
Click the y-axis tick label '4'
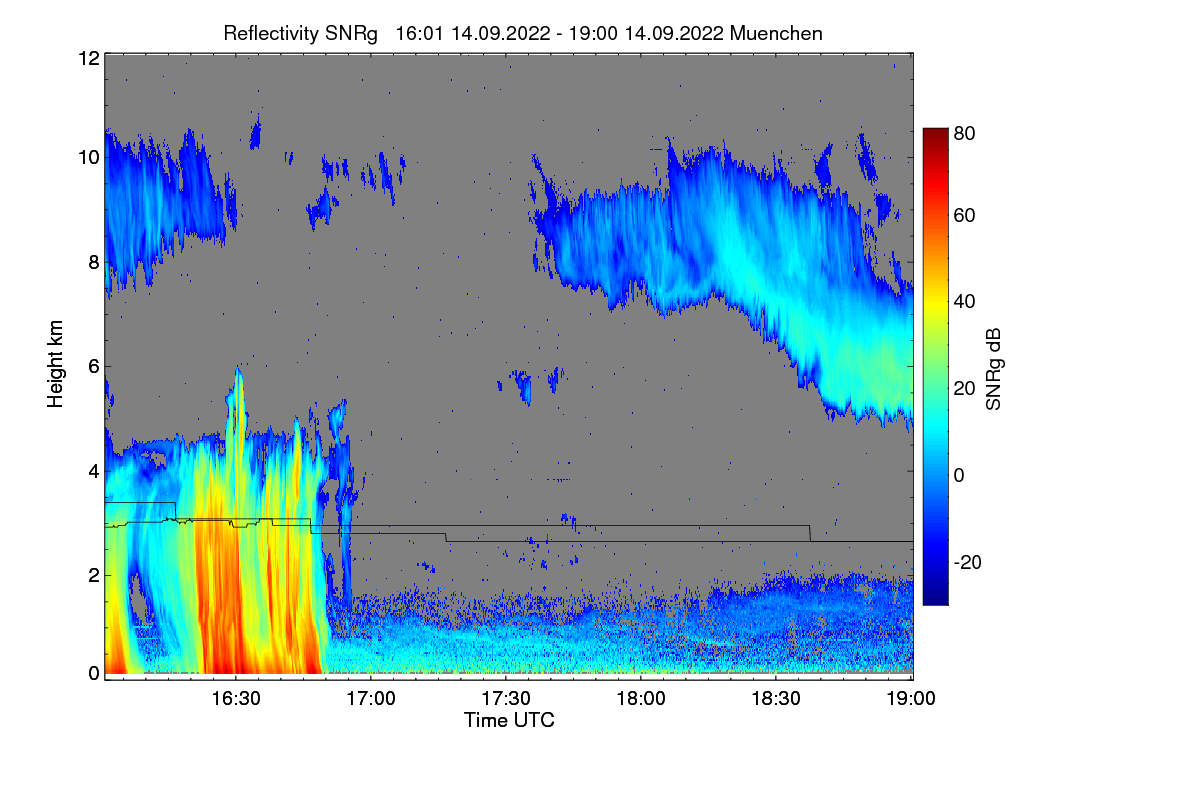click(92, 470)
